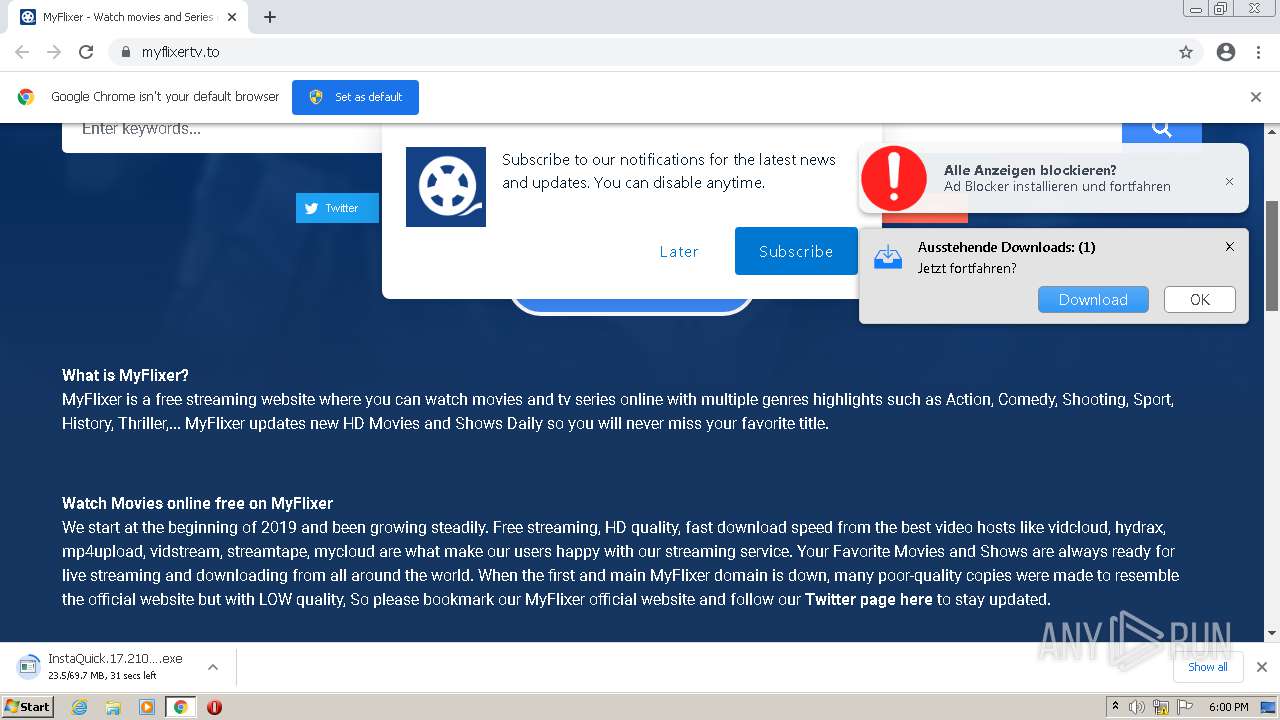Dismiss the default browser infobar

(x=1256, y=97)
